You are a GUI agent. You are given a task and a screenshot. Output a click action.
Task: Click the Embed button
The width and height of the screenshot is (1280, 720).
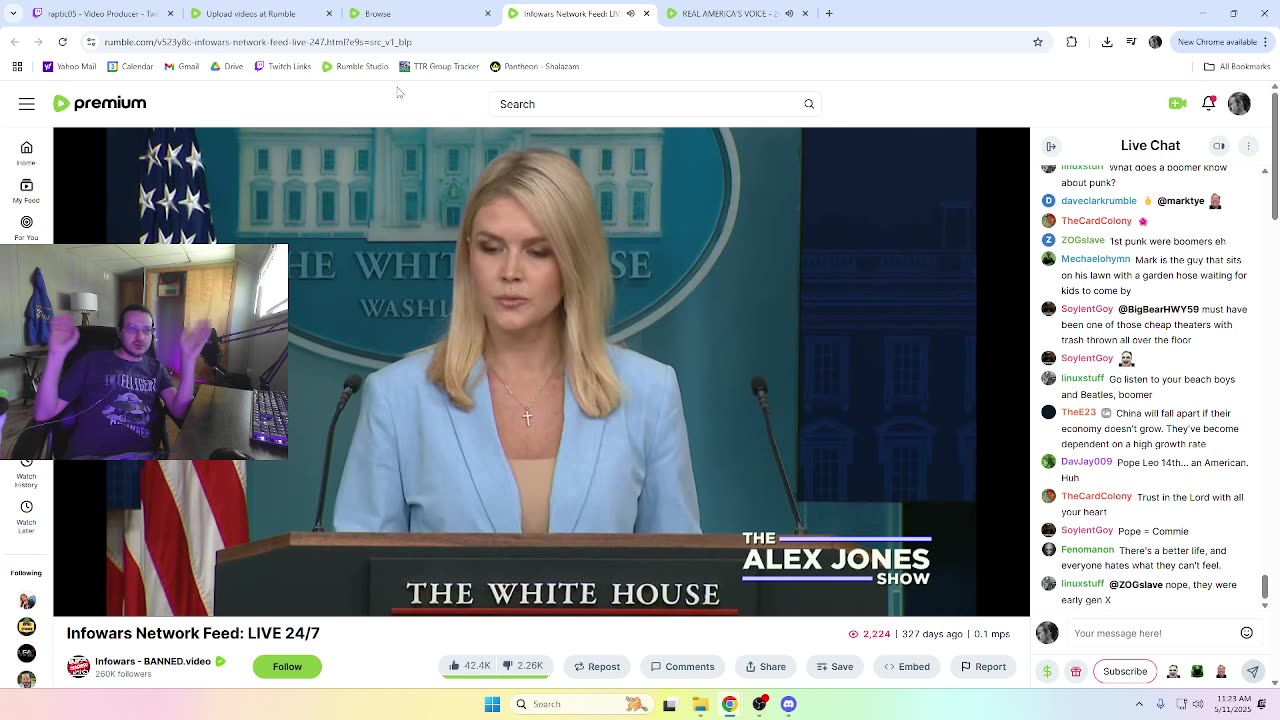[x=906, y=667]
